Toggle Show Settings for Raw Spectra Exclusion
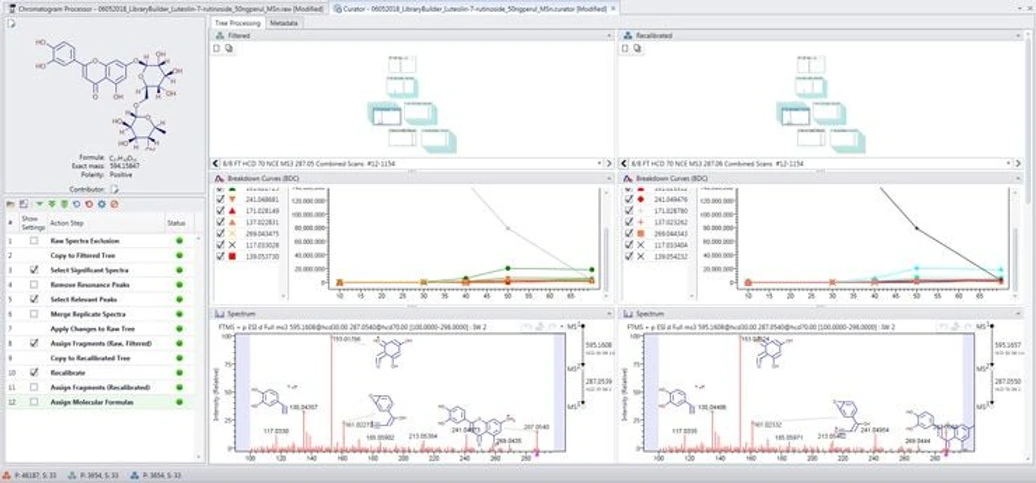This screenshot has height=483, width=1036. [x=34, y=241]
